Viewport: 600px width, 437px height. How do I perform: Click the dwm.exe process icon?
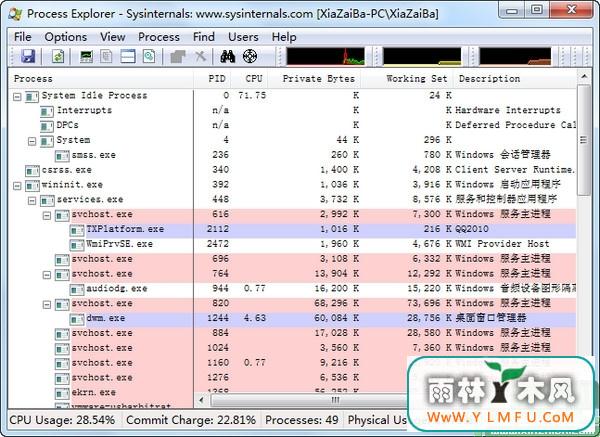tap(77, 319)
